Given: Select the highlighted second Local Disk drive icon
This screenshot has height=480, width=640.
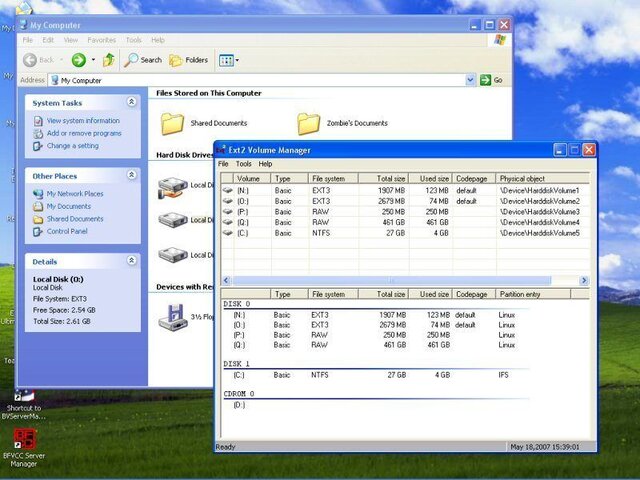Looking at the screenshot, I should click(173, 220).
